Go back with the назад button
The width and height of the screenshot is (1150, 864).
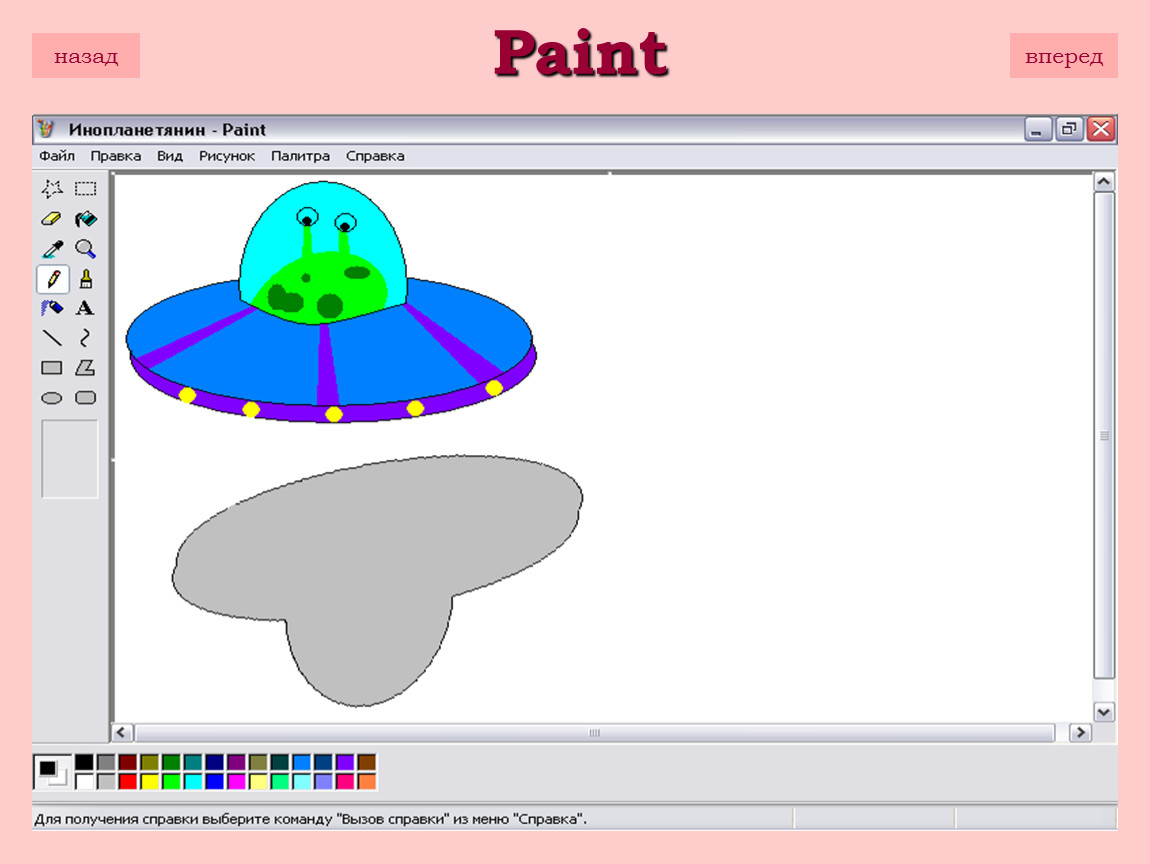[86, 56]
